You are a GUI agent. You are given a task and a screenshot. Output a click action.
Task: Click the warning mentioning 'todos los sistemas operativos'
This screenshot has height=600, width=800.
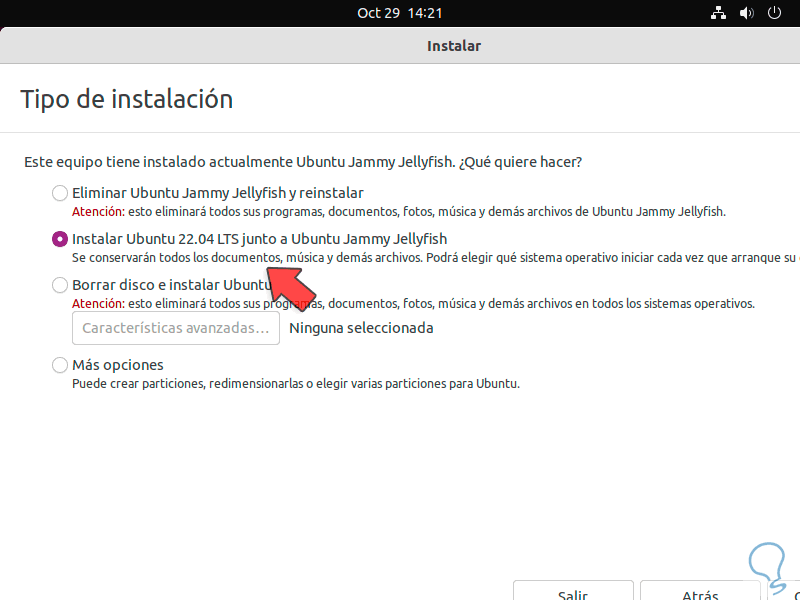click(x=413, y=304)
